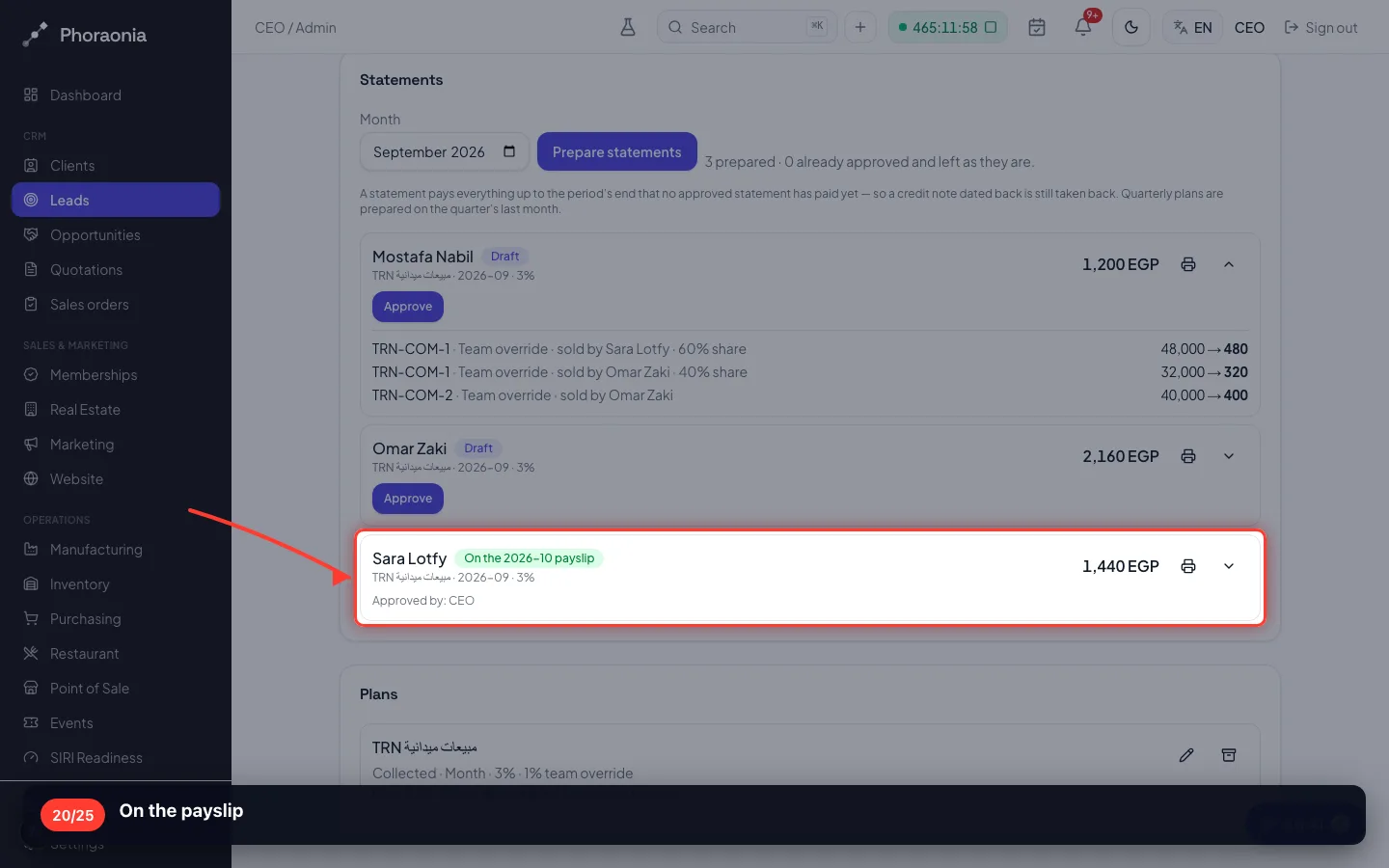Toggle dark mode moon icon
1389x868 pixels.
(1131, 27)
